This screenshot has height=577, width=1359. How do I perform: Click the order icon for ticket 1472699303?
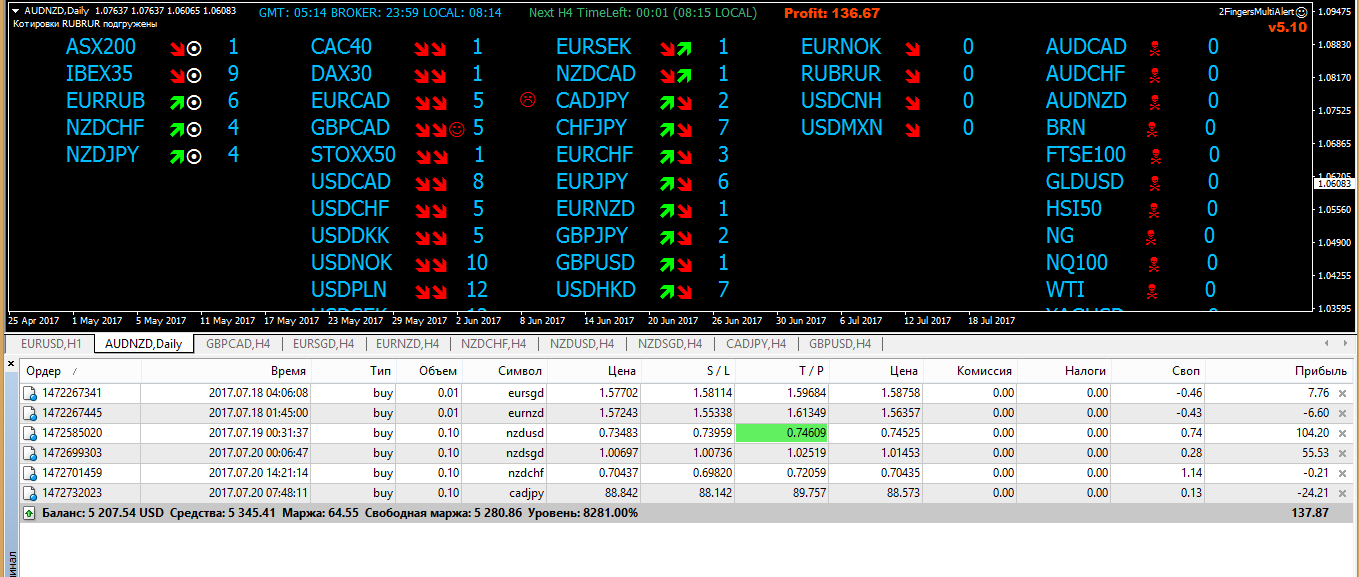coord(30,453)
